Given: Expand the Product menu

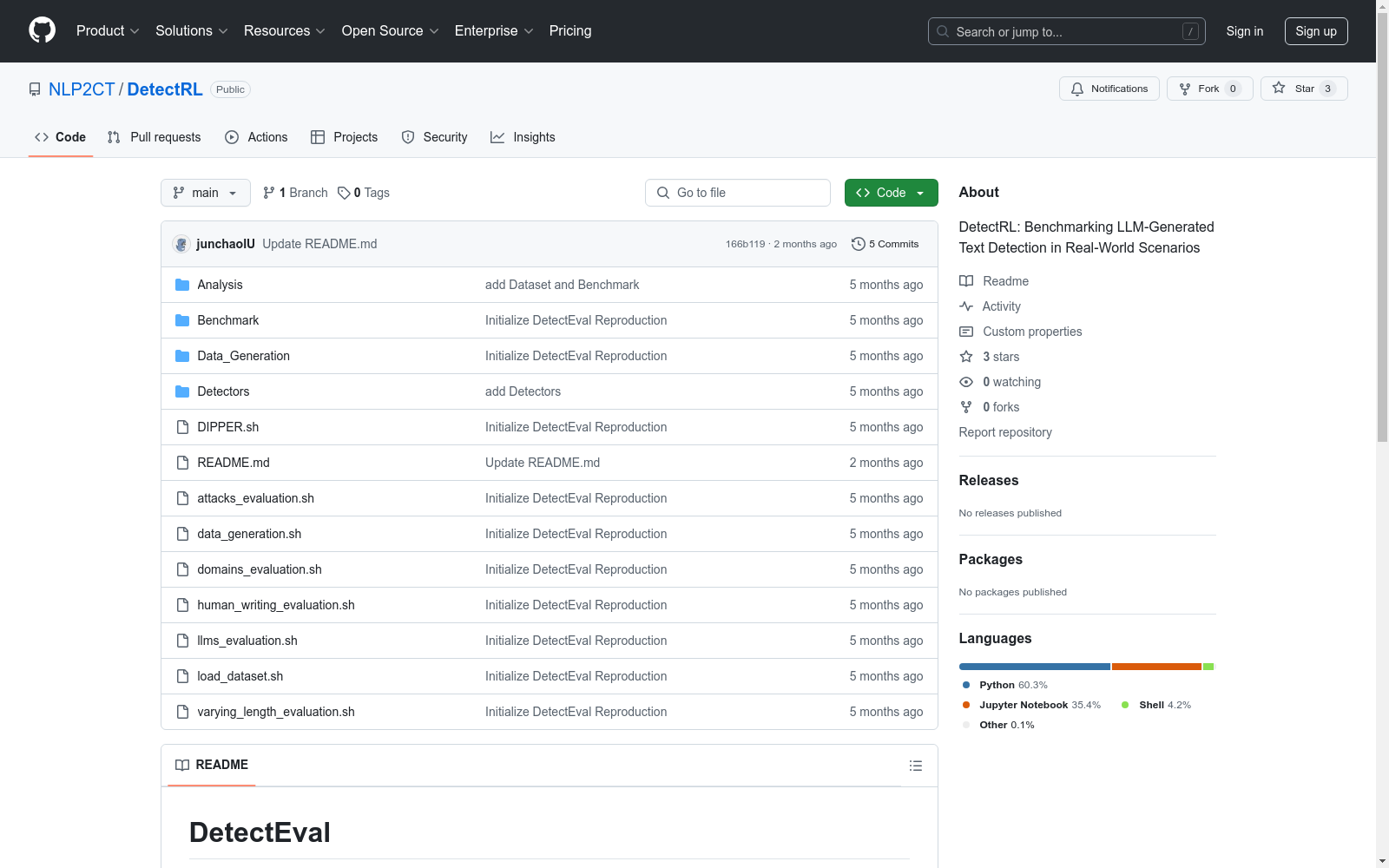Looking at the screenshot, I should 108,30.
